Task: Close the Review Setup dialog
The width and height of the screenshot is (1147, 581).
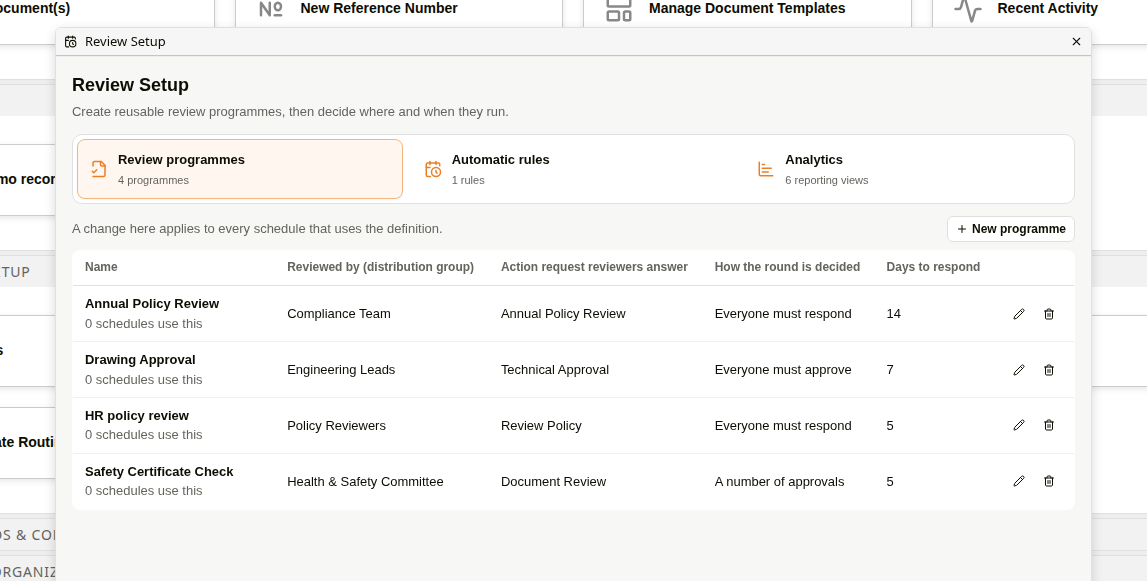Action: coord(1076,42)
